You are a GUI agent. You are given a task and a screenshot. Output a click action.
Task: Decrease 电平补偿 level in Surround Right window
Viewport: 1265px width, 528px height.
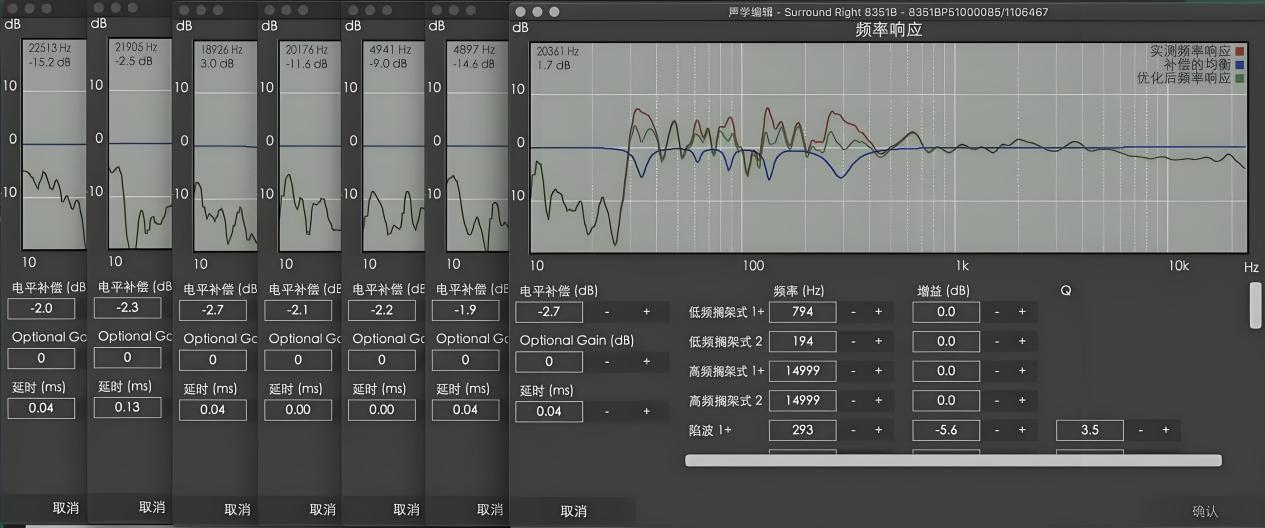click(606, 312)
